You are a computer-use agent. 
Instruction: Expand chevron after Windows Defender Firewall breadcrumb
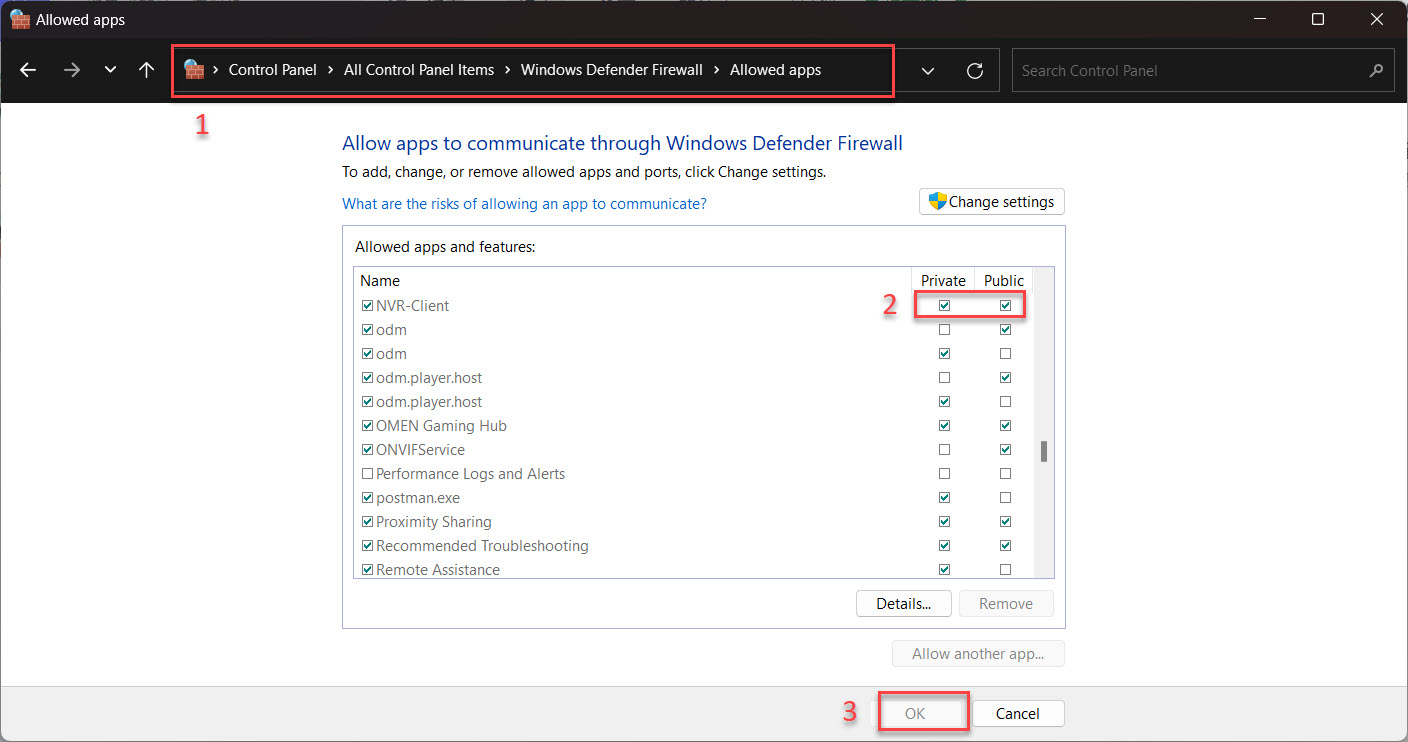point(717,70)
